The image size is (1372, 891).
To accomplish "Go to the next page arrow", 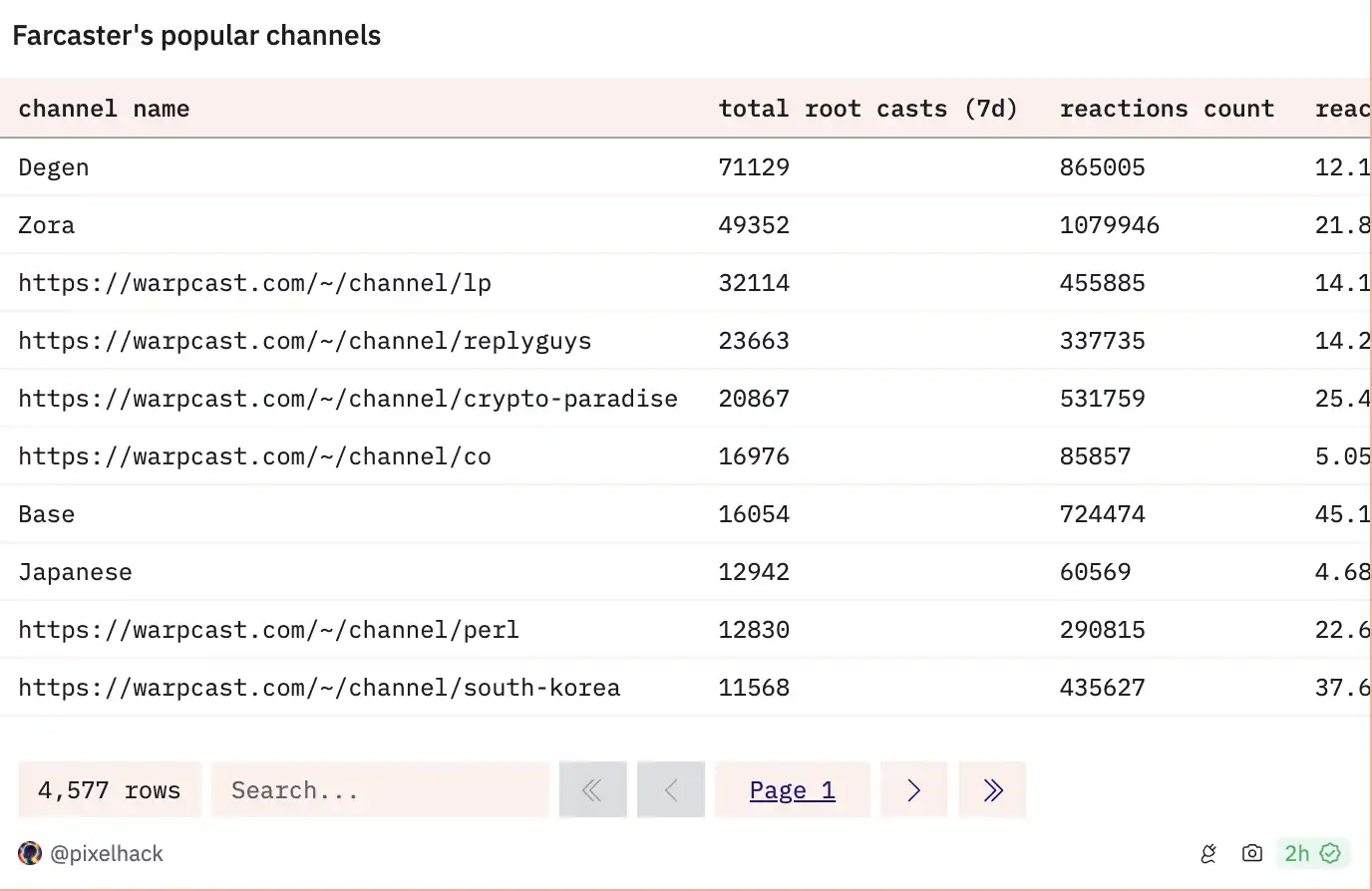I will coord(913,790).
